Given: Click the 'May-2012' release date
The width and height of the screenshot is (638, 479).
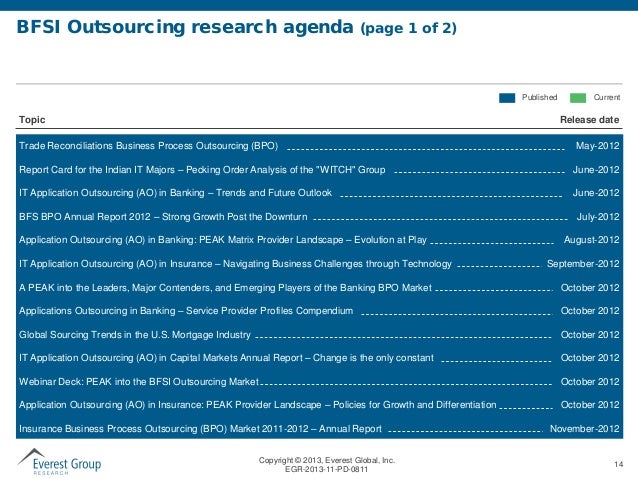Looking at the screenshot, I should click(x=597, y=146).
